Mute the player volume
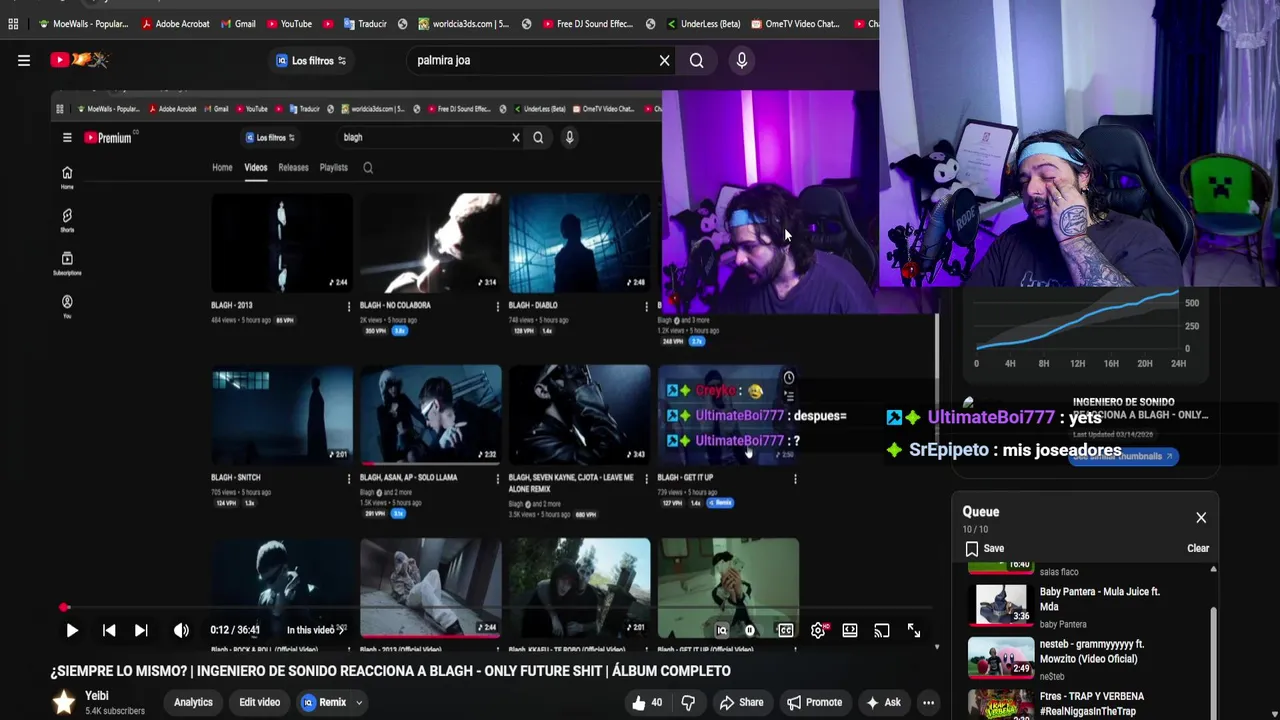 181,630
